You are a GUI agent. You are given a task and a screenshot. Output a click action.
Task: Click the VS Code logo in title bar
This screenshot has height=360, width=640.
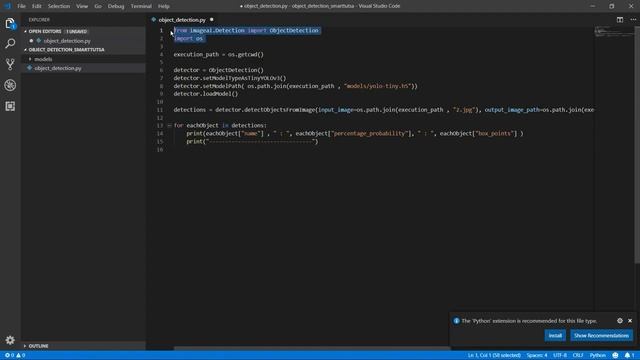(x=7, y=6)
